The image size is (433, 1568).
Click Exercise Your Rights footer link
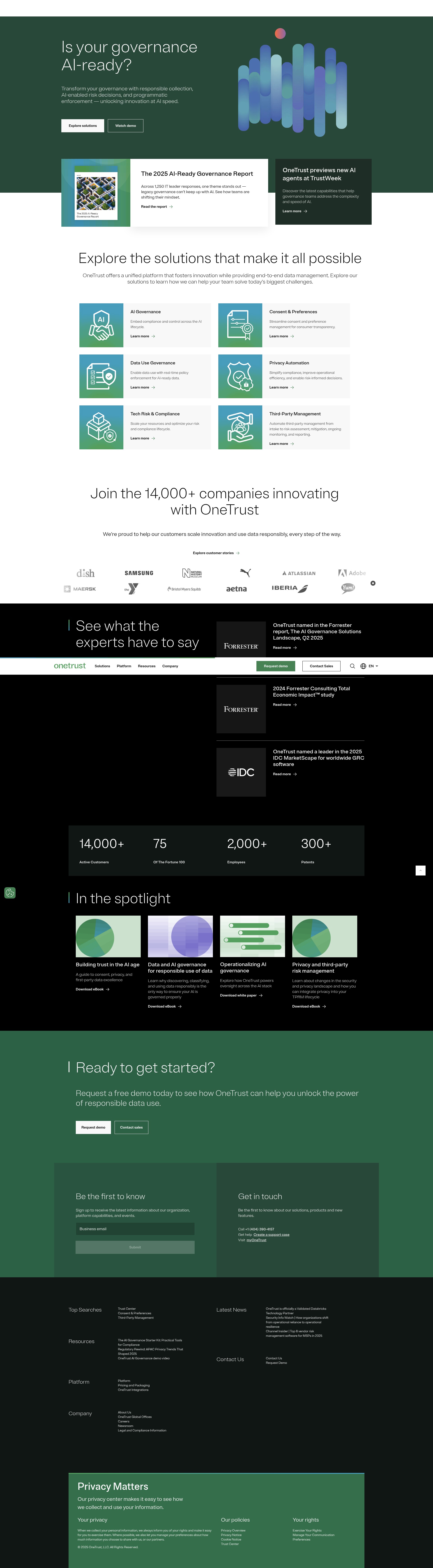[x=307, y=1530]
